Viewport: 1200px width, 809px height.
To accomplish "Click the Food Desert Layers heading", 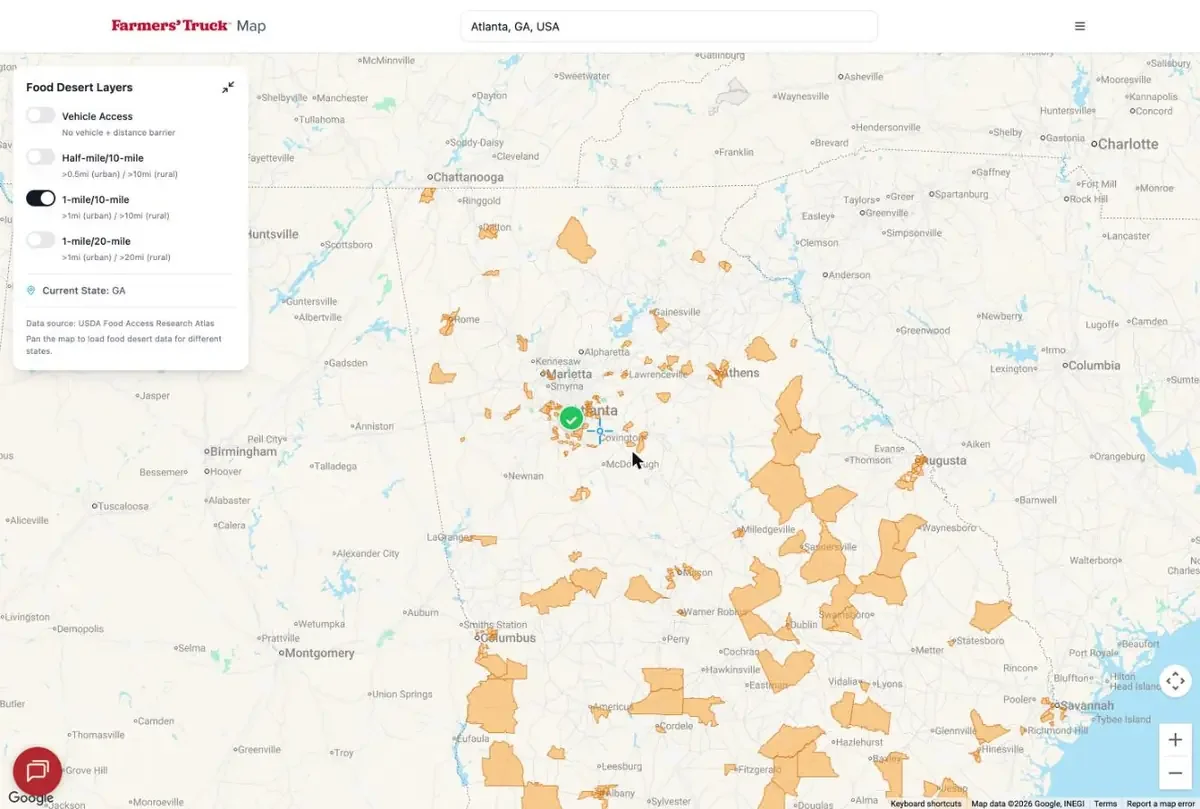I will coord(79,88).
